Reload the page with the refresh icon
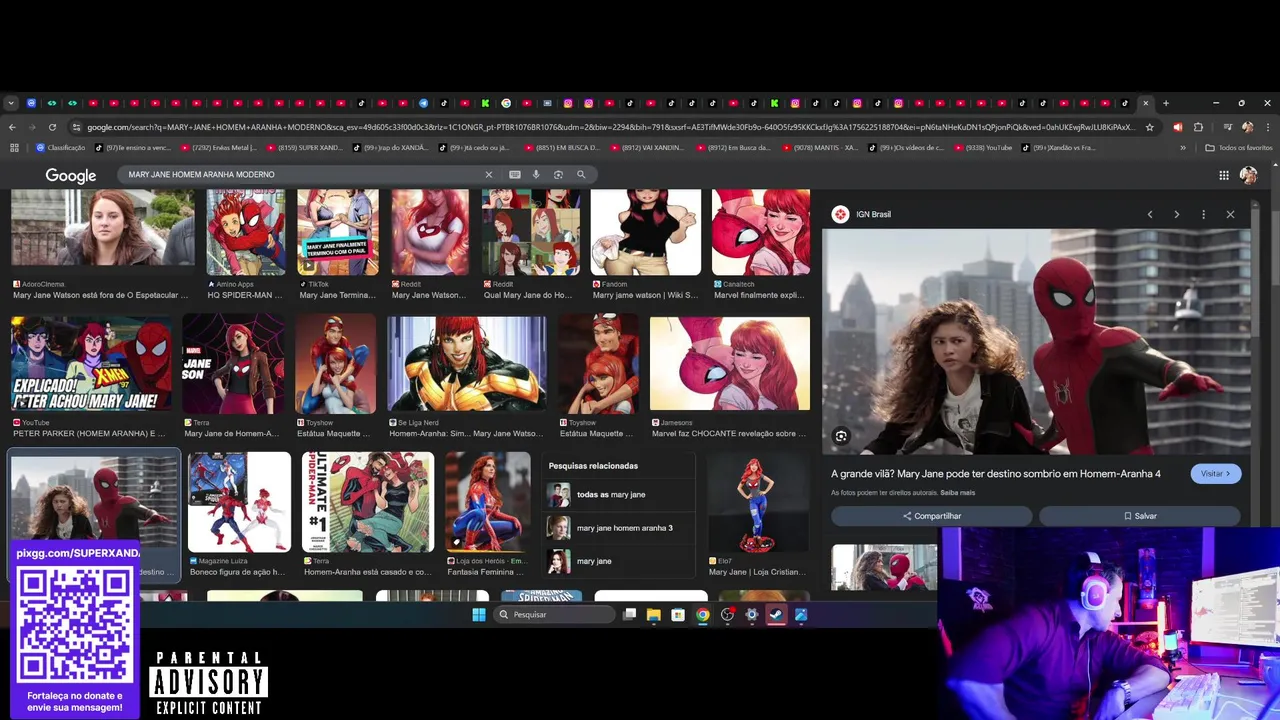 tap(52, 127)
